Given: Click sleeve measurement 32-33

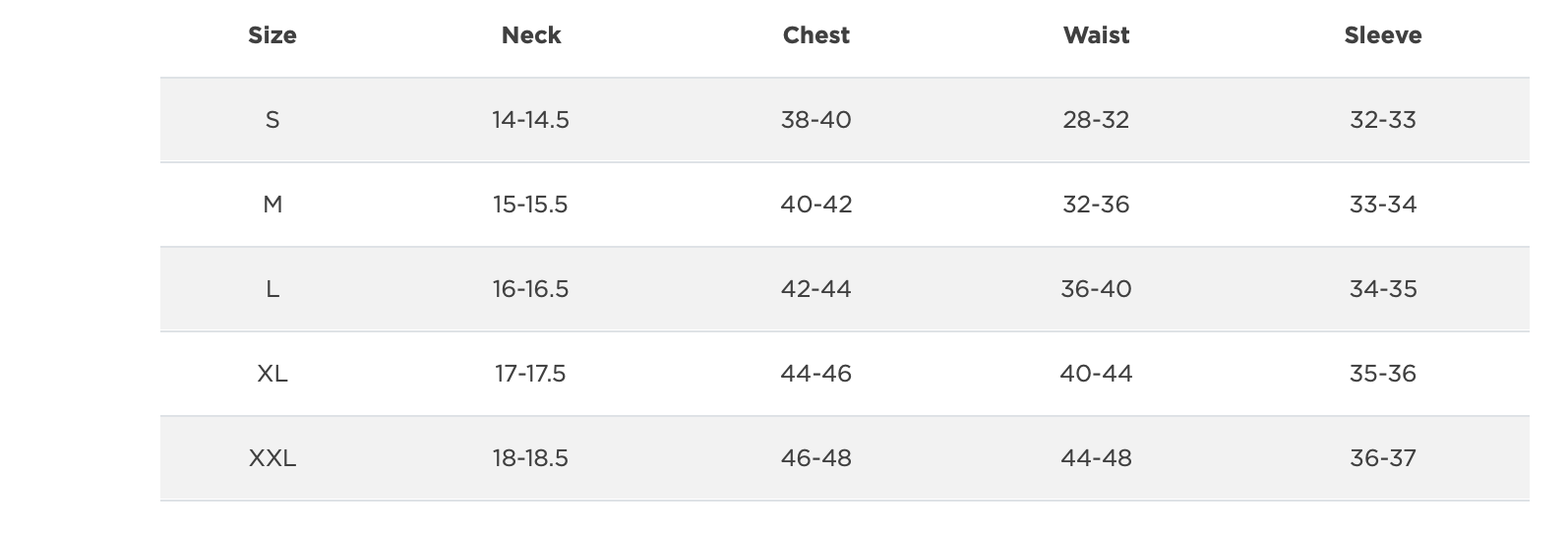Looking at the screenshot, I should tap(1383, 120).
